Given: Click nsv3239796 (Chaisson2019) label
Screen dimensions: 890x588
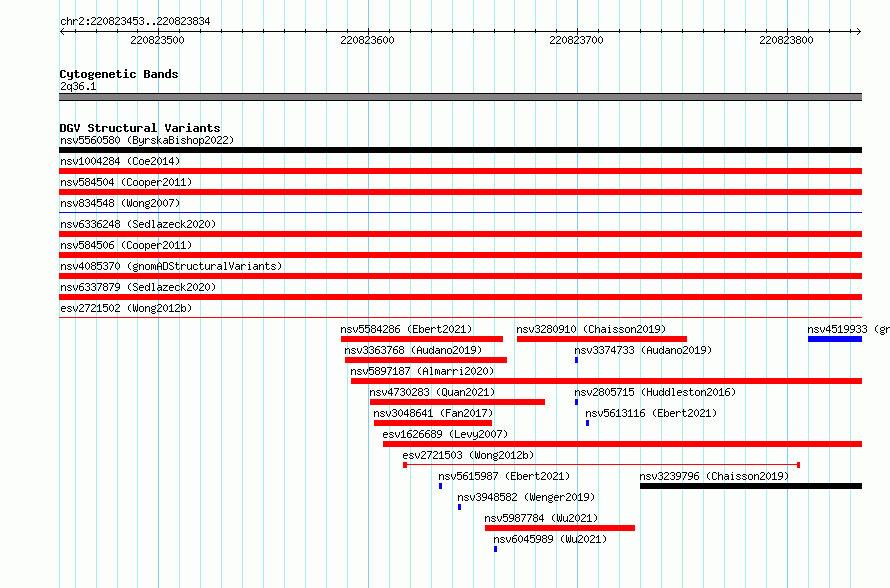Looking at the screenshot, I should 714,476.
